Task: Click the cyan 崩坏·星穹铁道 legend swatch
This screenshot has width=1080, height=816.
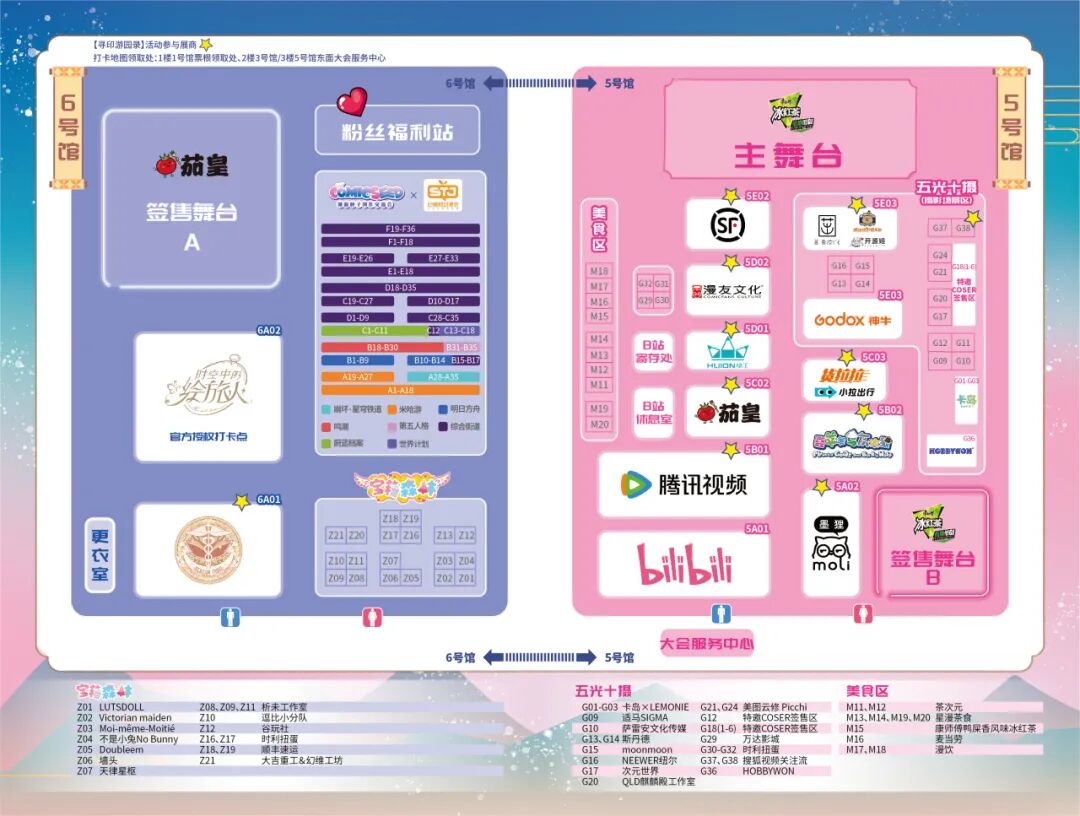Action: [x=326, y=409]
